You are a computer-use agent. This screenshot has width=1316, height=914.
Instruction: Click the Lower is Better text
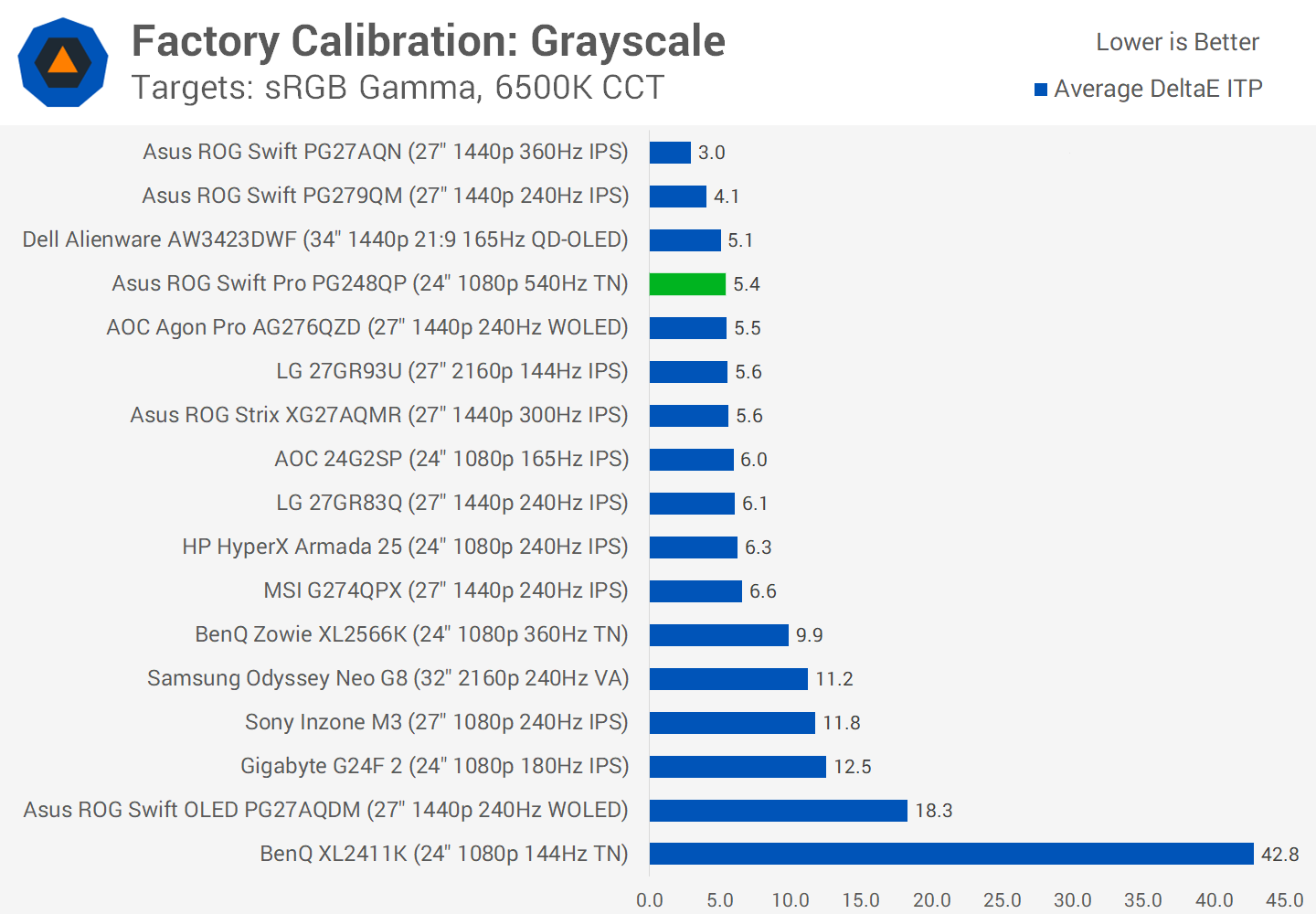(1177, 42)
